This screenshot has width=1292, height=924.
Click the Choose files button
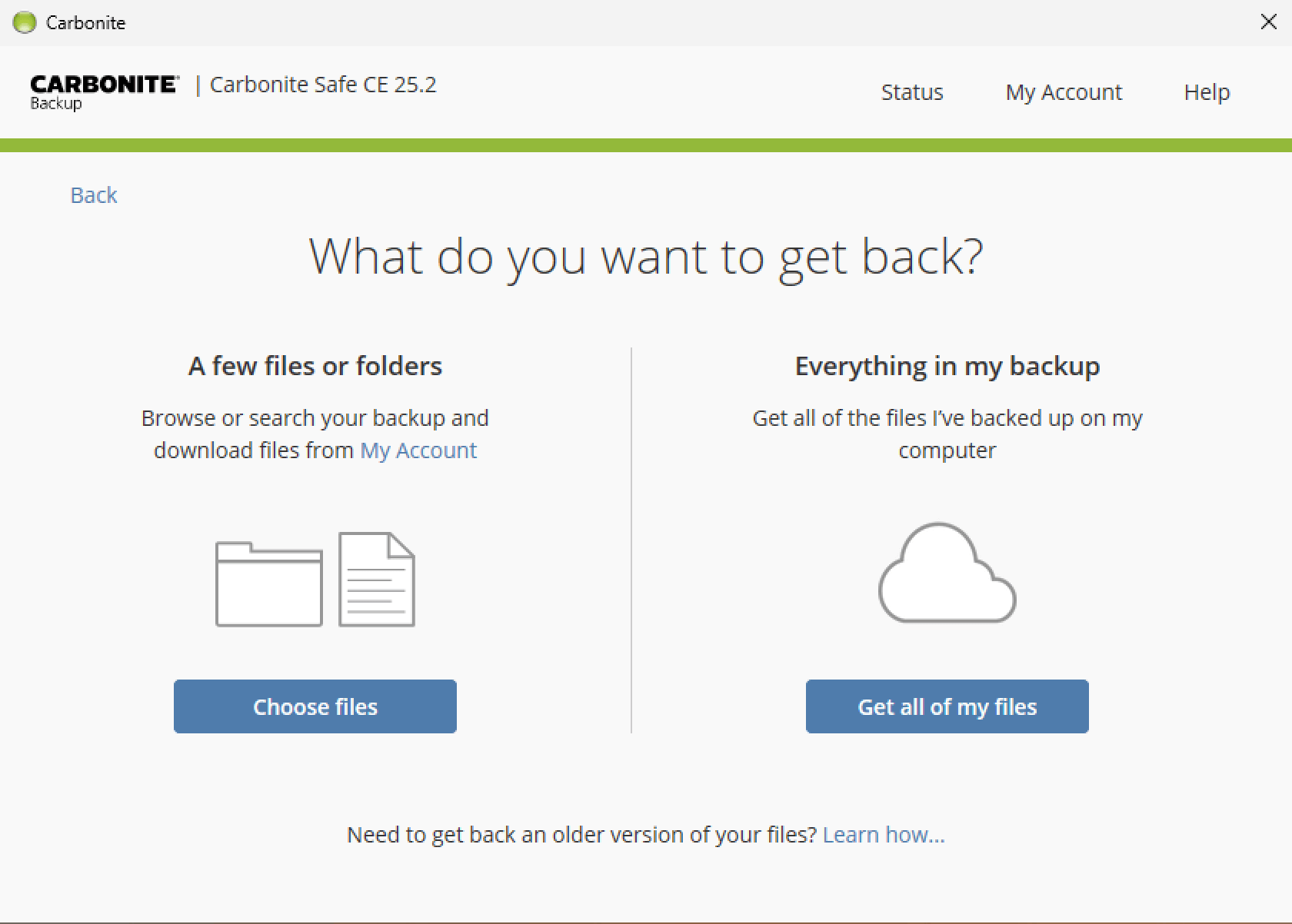click(315, 706)
